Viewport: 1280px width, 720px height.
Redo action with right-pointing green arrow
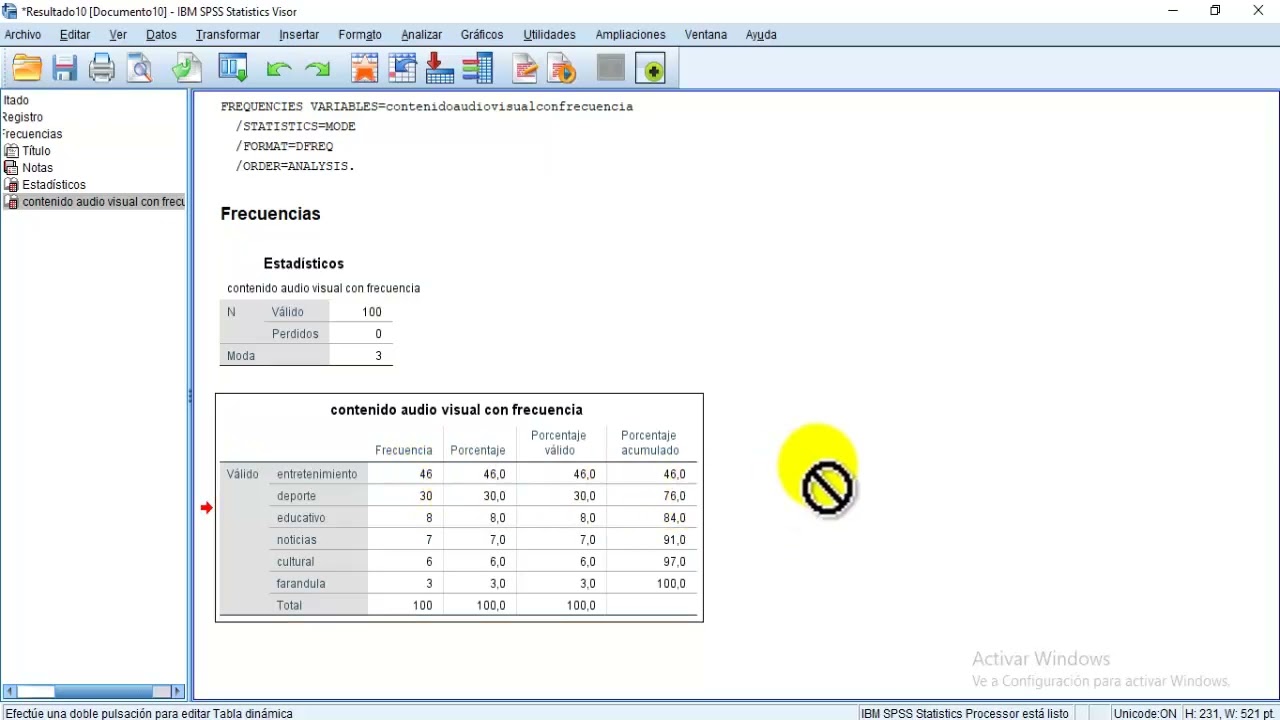(318, 69)
